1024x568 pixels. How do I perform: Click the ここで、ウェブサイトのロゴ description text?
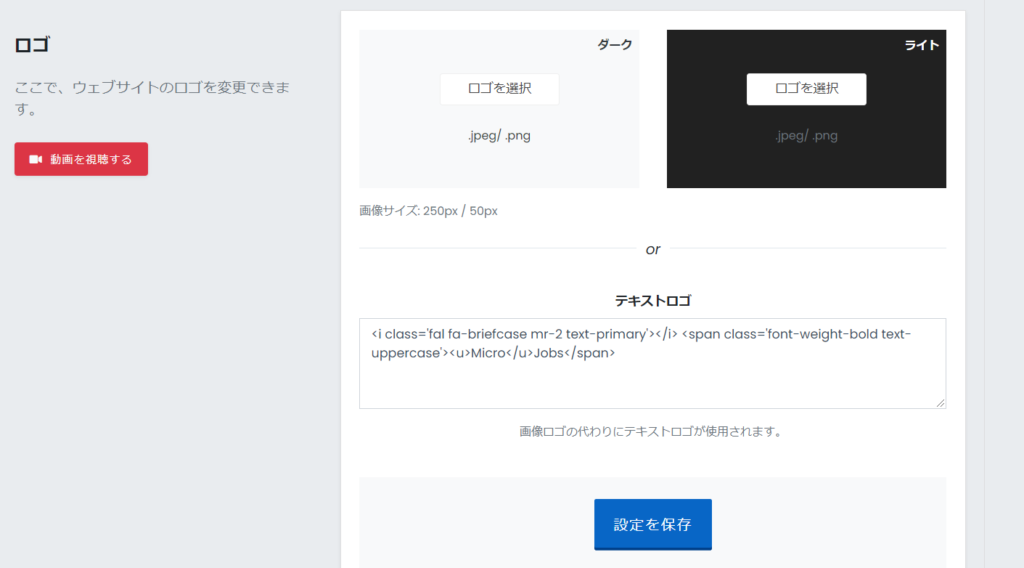[x=152, y=98]
